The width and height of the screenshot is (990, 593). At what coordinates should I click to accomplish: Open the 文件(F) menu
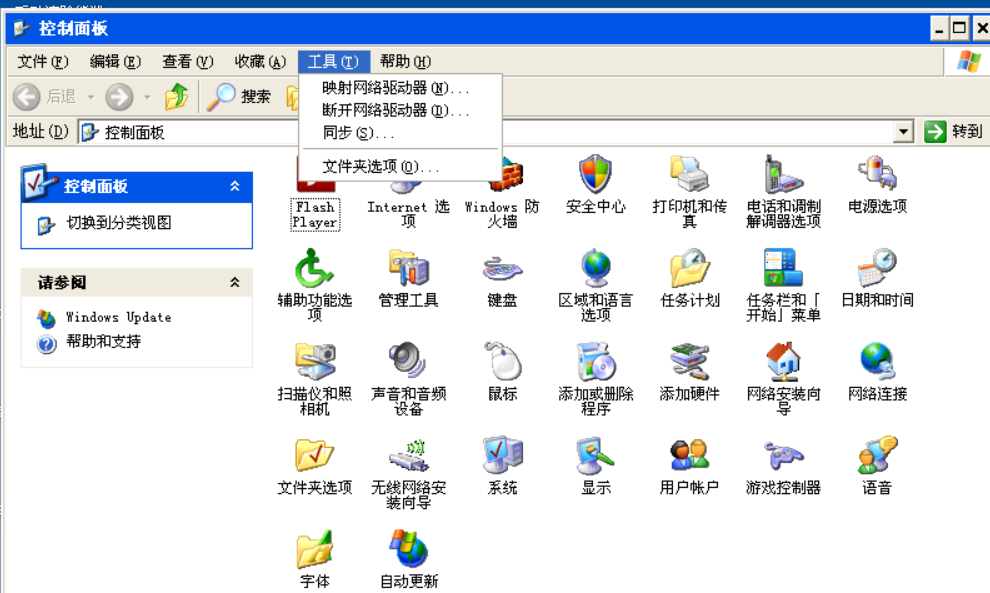click(x=42, y=62)
